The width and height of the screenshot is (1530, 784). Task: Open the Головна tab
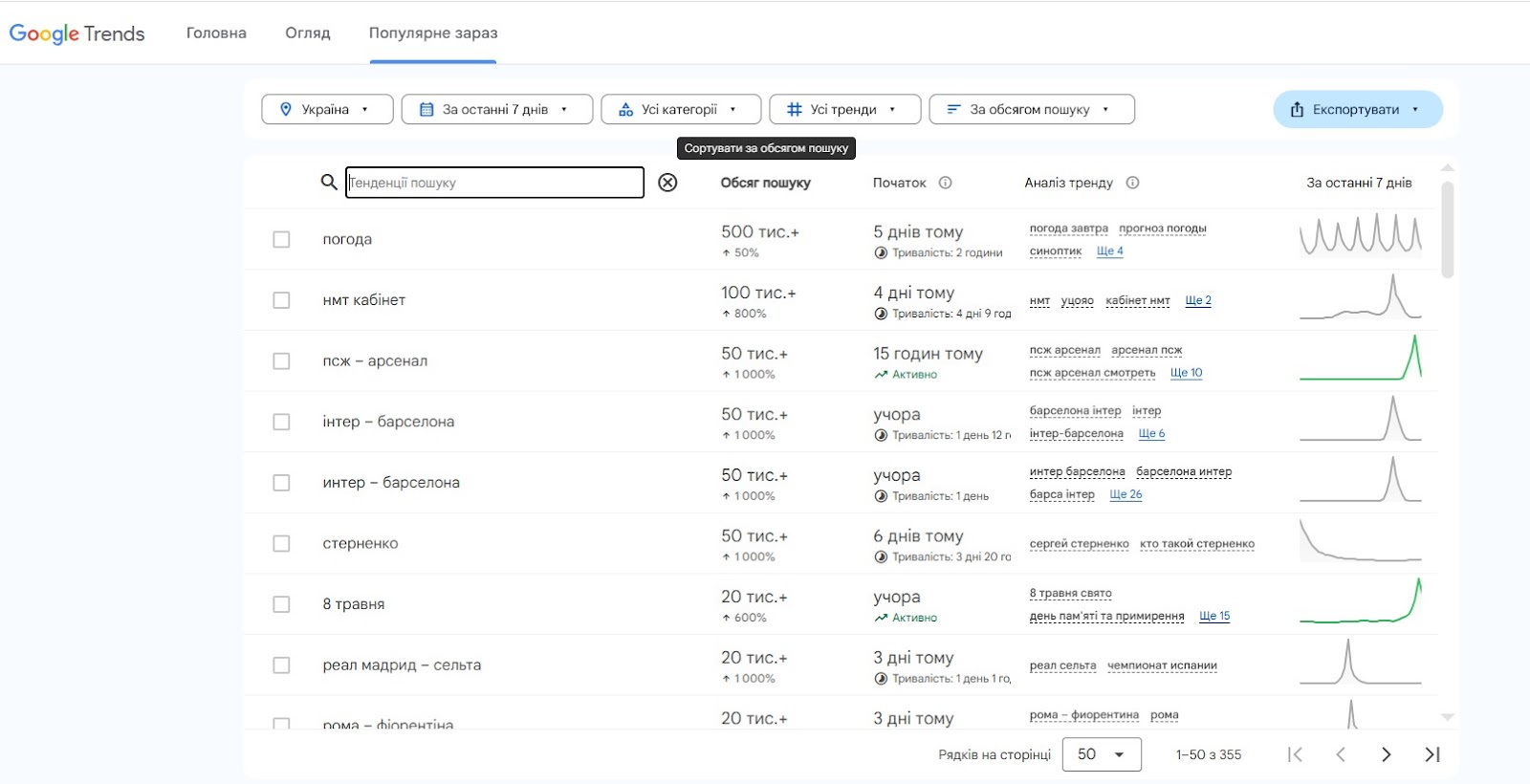point(216,33)
